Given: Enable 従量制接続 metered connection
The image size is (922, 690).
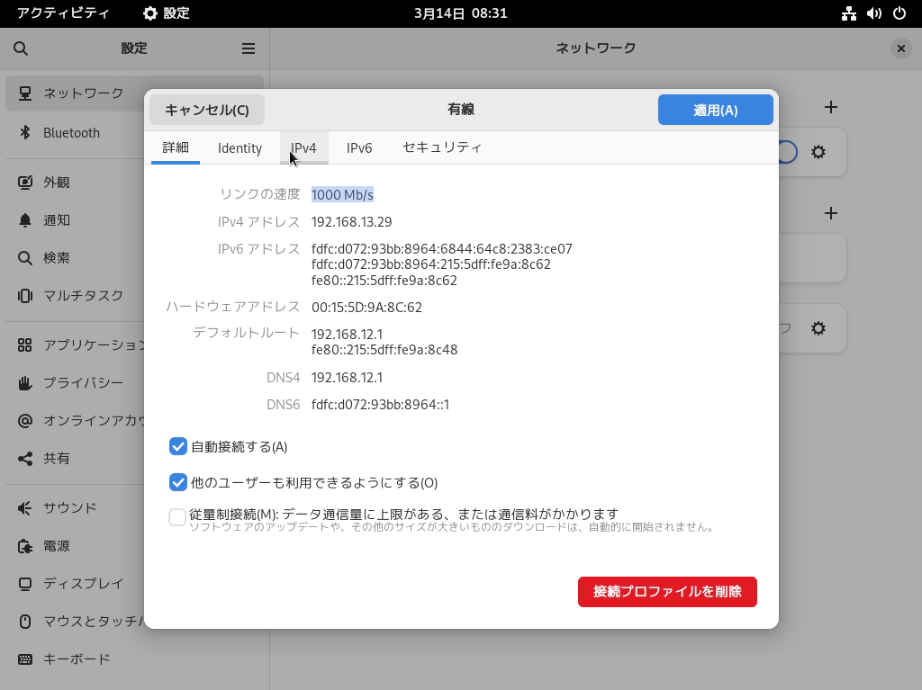Looking at the screenshot, I should (x=177, y=516).
